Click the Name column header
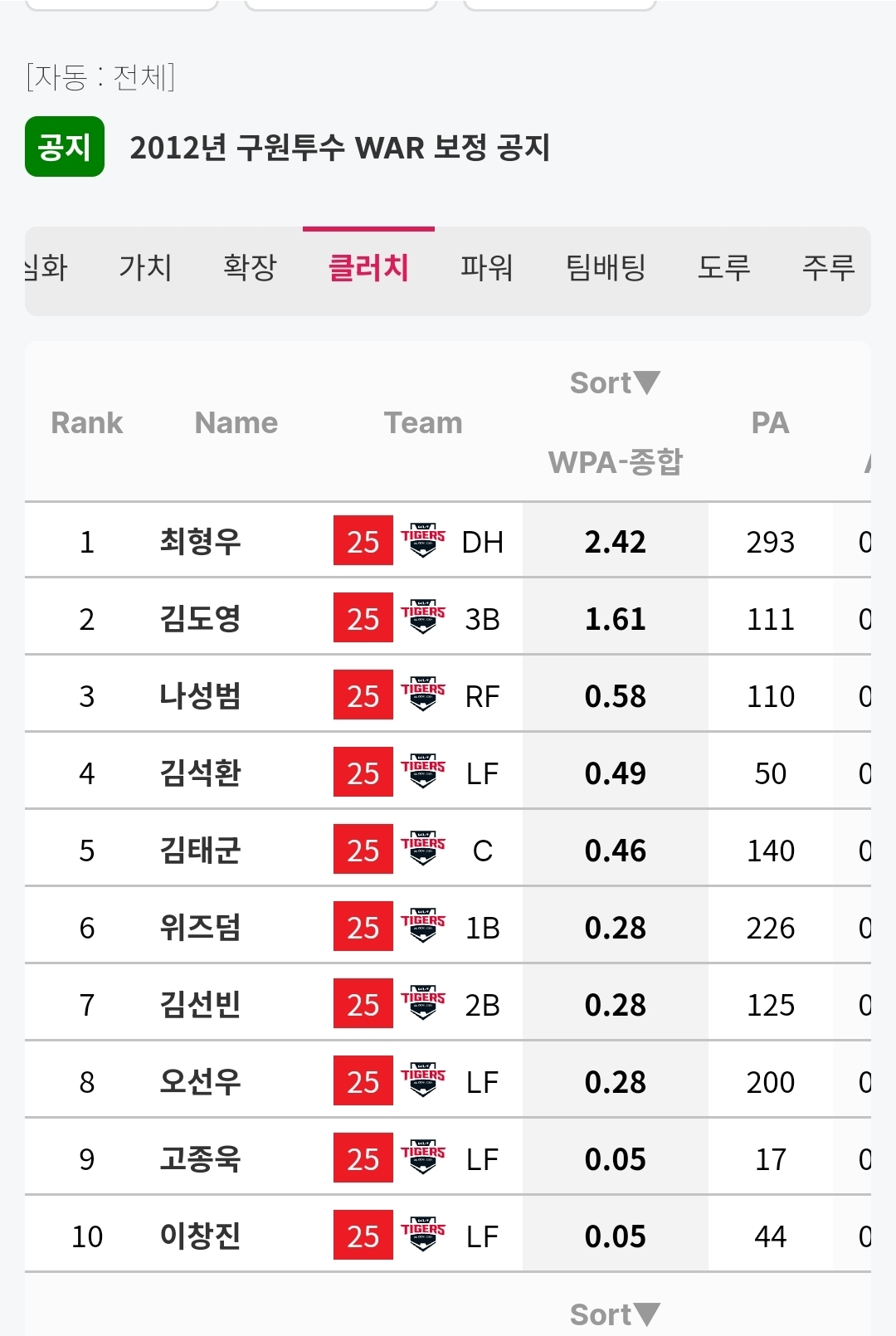The height and width of the screenshot is (1336, 896). tap(236, 422)
